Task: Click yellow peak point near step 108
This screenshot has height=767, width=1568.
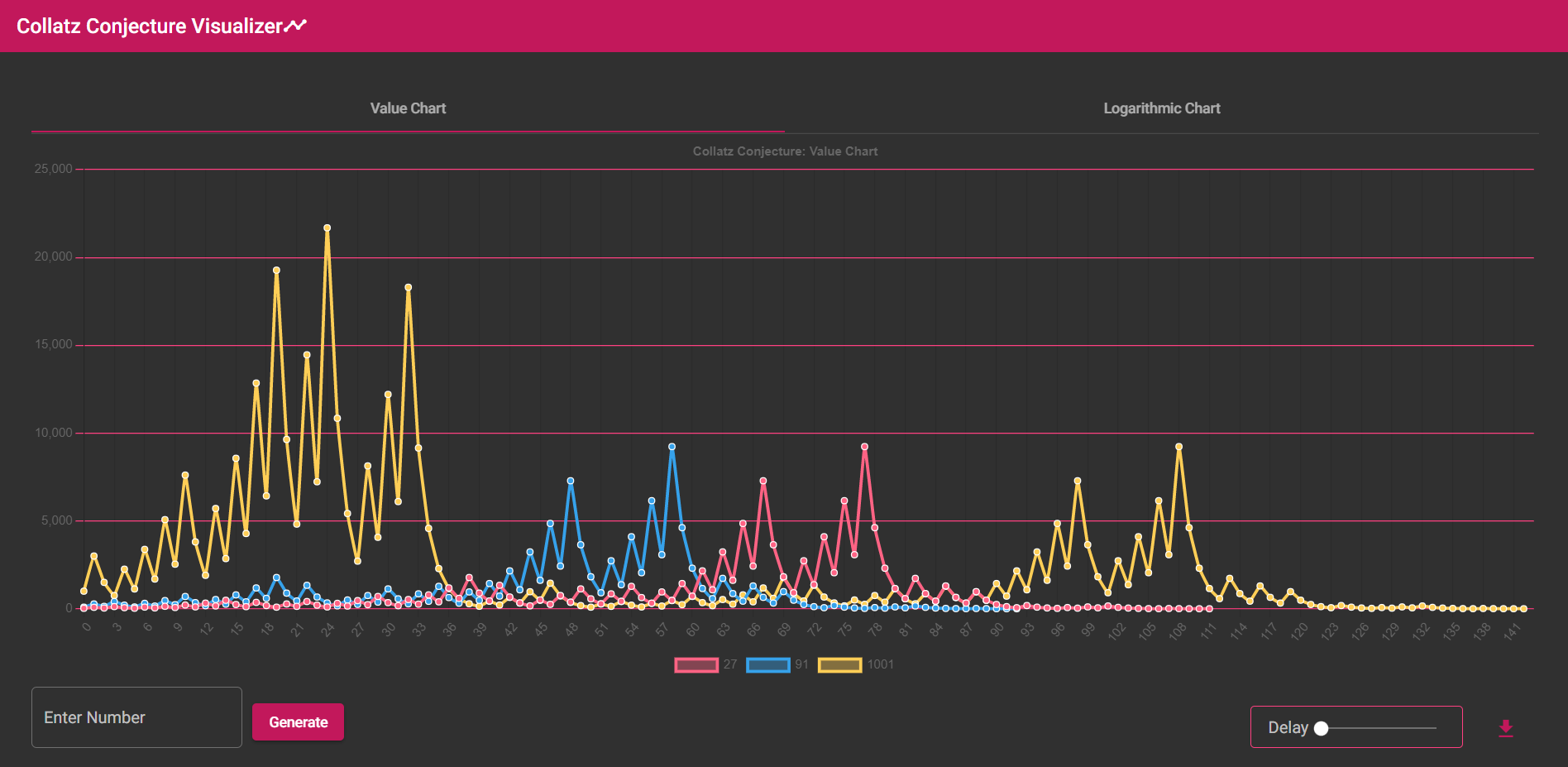Action: tap(1178, 447)
